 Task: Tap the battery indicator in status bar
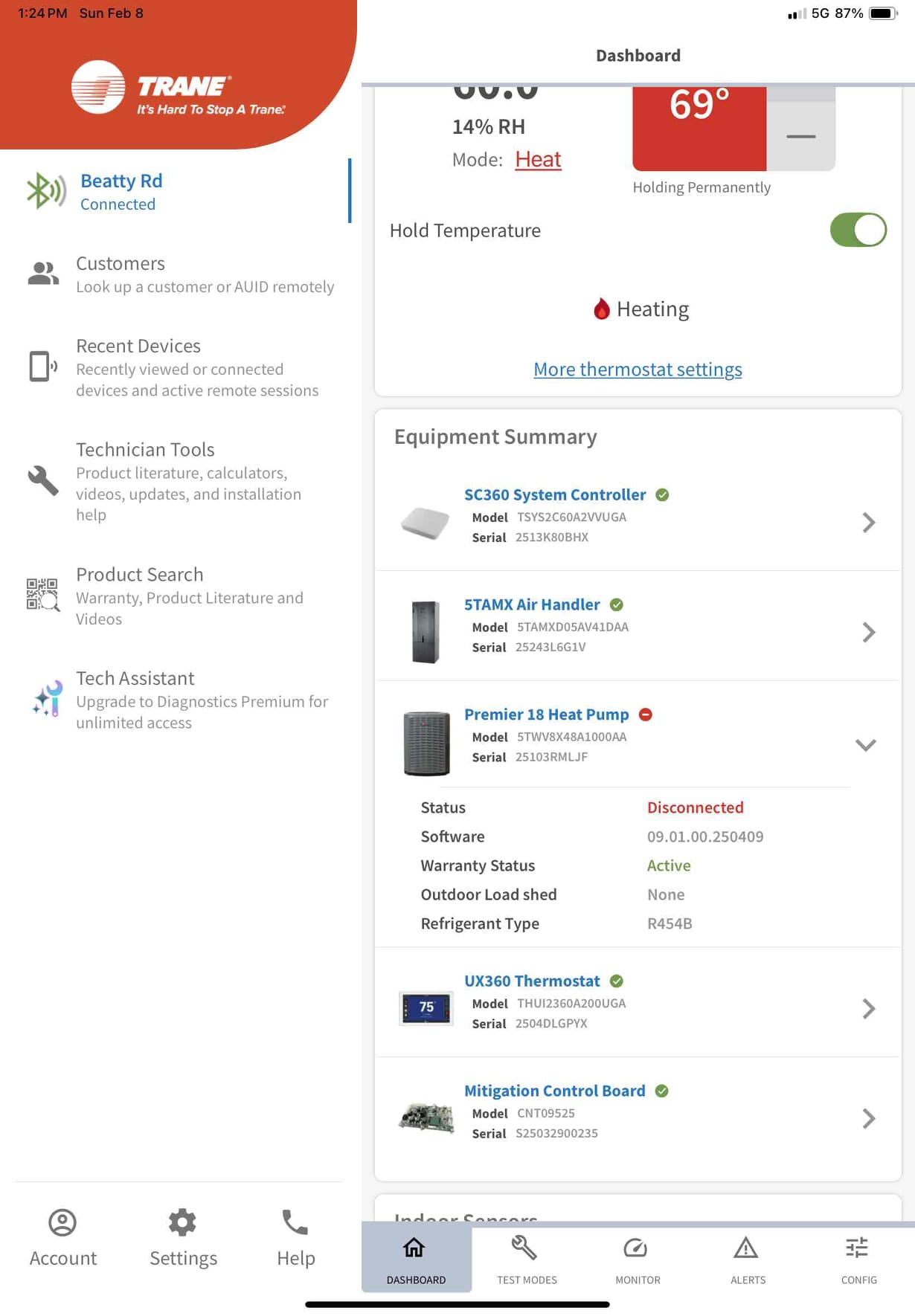[883, 13]
